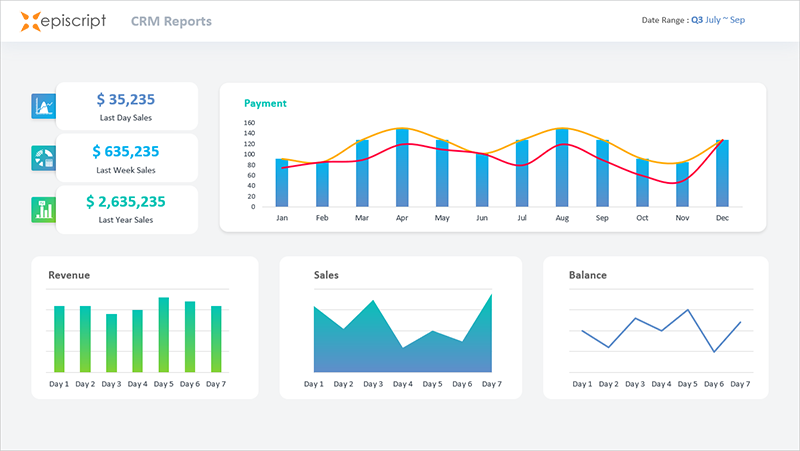Image resolution: width=800 pixels, height=451 pixels.
Task: Click the Payment chart title
Action: 265,103
